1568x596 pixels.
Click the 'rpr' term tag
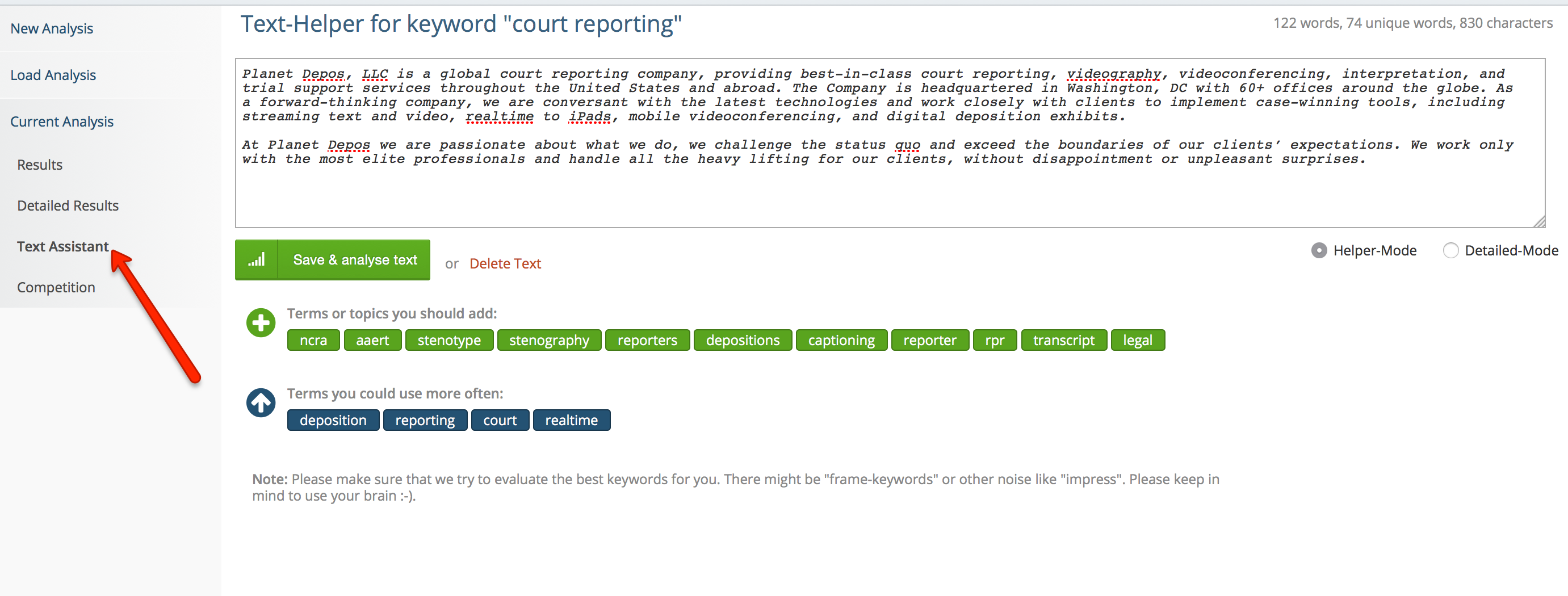(x=995, y=341)
